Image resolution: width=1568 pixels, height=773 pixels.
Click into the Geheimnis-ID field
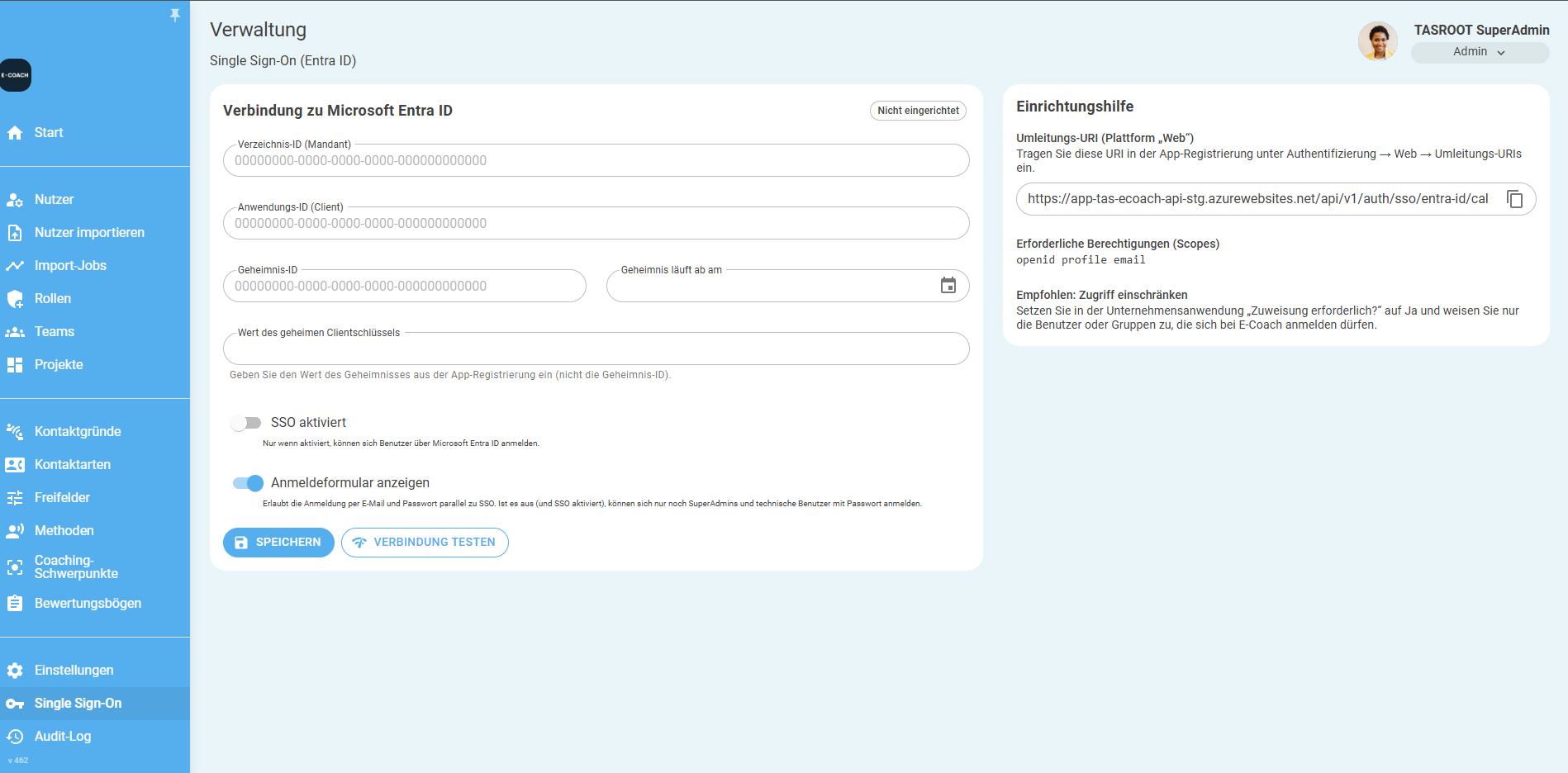point(405,286)
